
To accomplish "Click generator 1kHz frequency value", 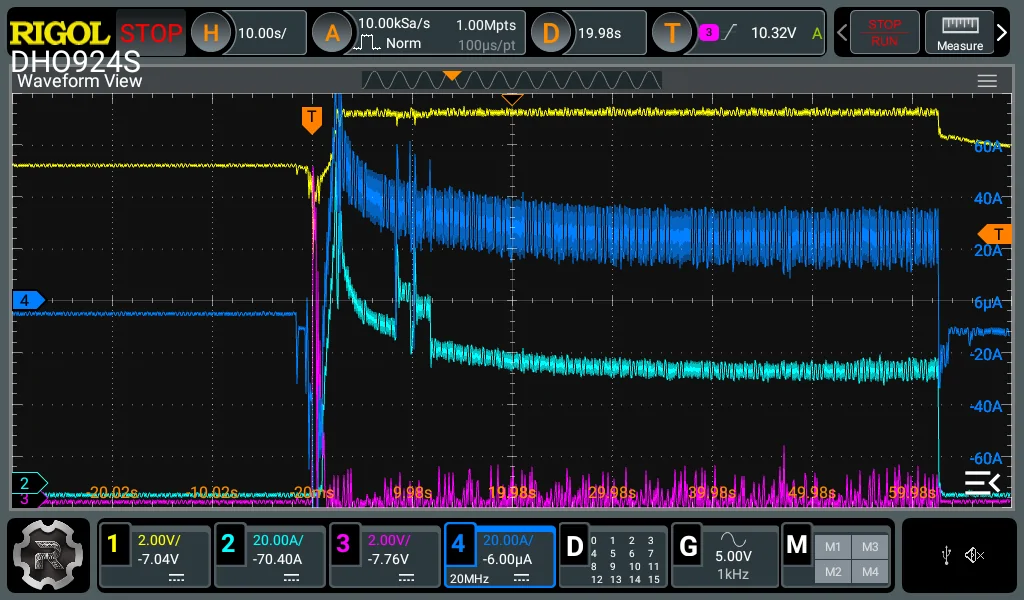I will coord(733,574).
